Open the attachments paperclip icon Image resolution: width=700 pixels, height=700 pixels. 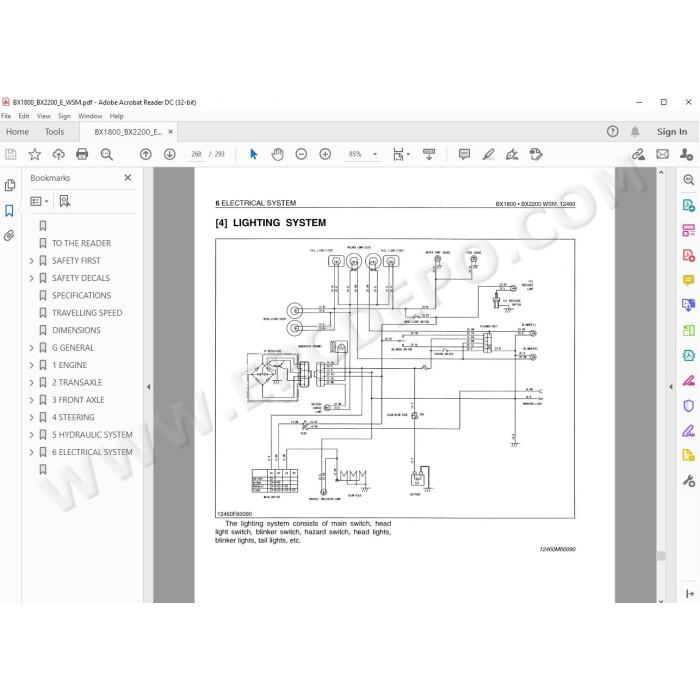[9, 235]
